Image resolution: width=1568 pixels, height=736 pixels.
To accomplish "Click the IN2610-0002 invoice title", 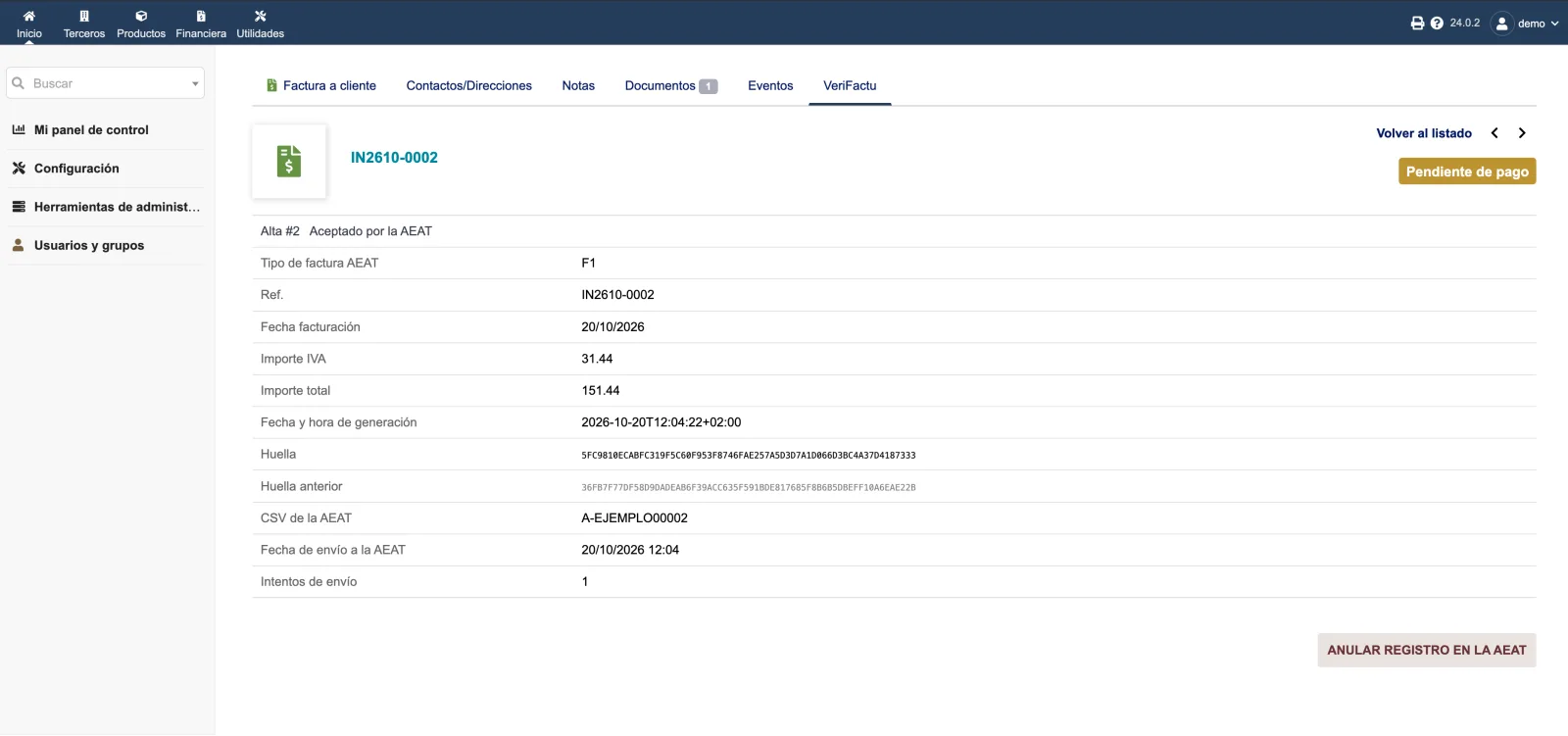I will click(394, 158).
